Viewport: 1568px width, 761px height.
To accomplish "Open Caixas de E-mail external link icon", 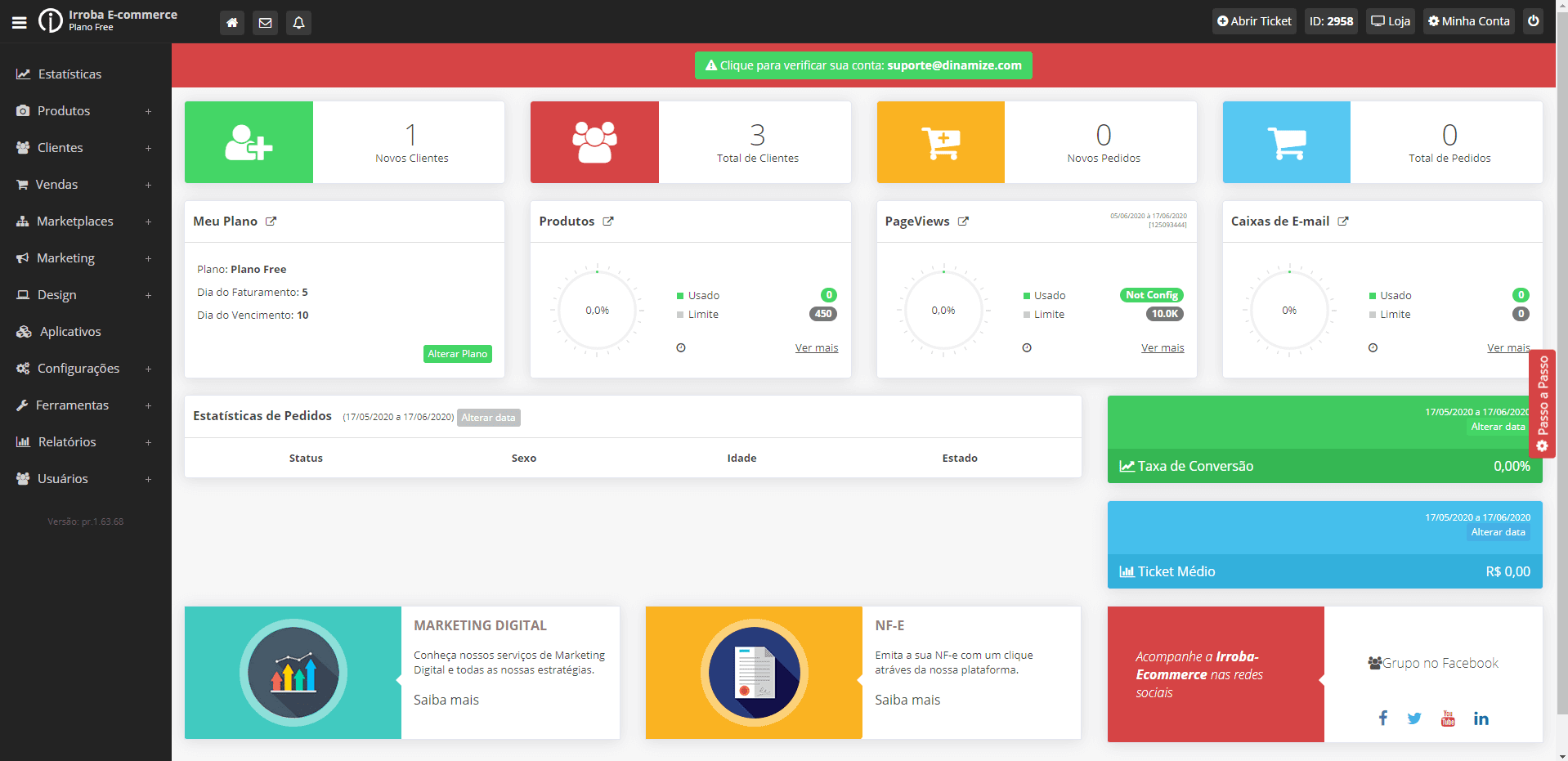I will [1343, 222].
